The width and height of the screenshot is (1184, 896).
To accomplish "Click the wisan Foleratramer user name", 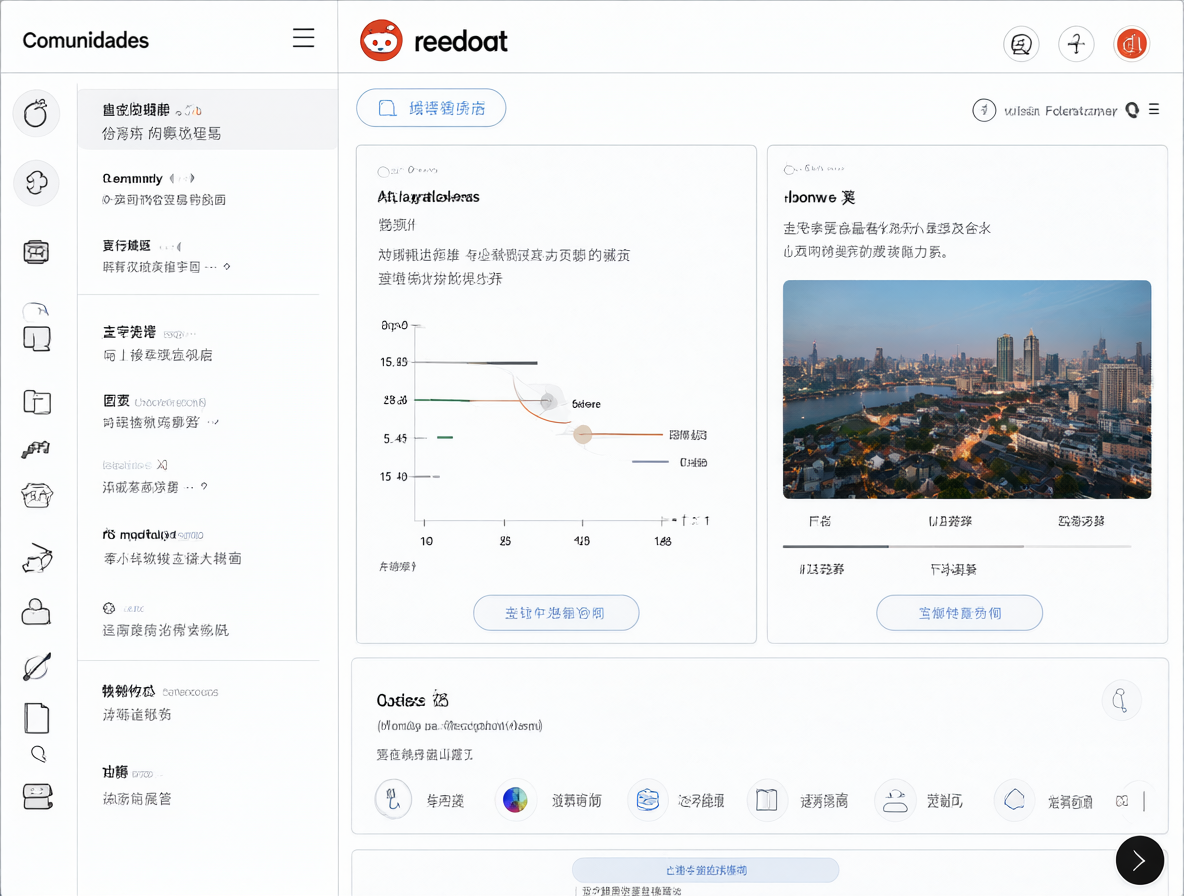I will click(x=1060, y=111).
